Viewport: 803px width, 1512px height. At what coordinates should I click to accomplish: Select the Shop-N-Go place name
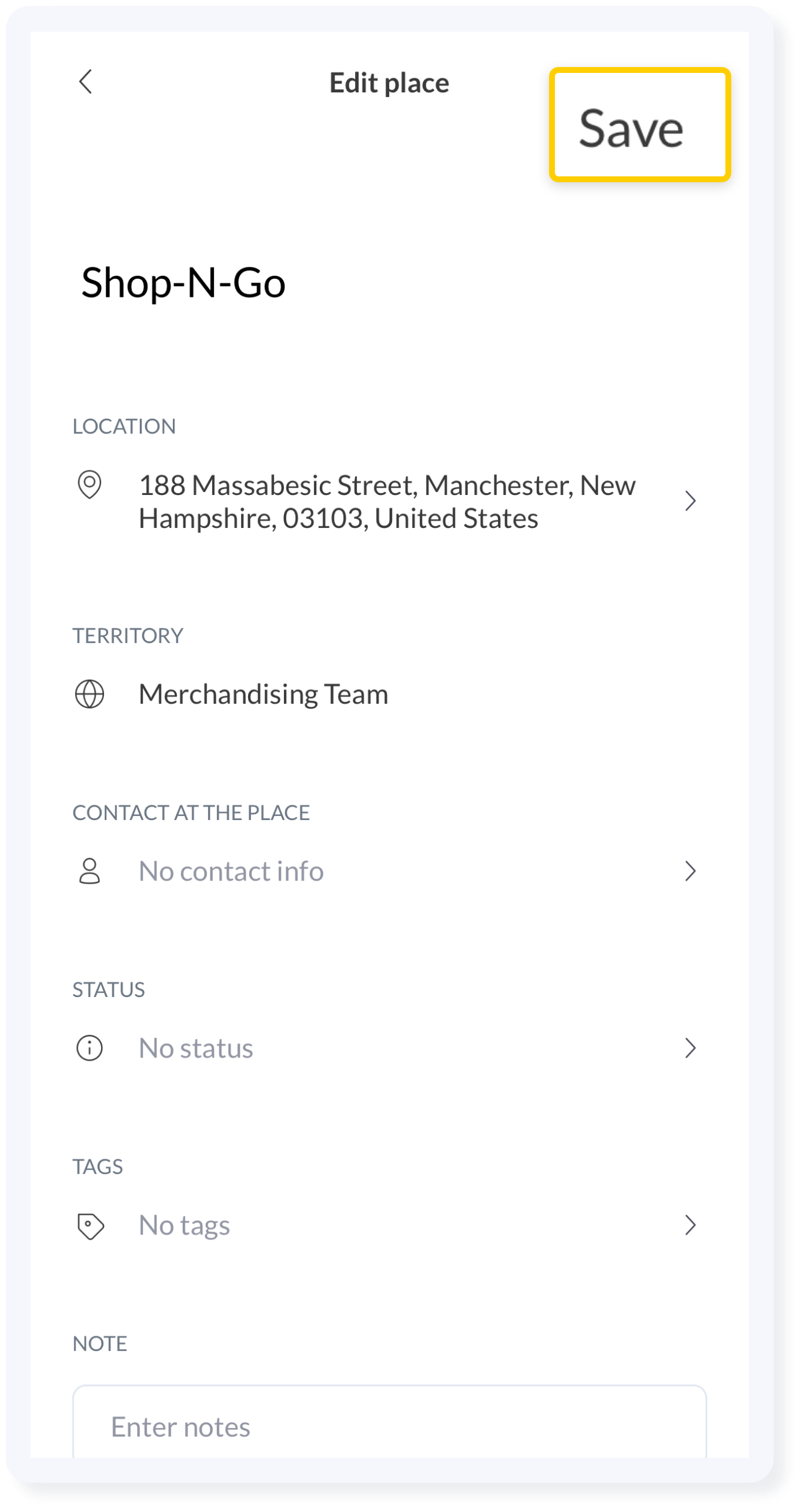[x=182, y=282]
